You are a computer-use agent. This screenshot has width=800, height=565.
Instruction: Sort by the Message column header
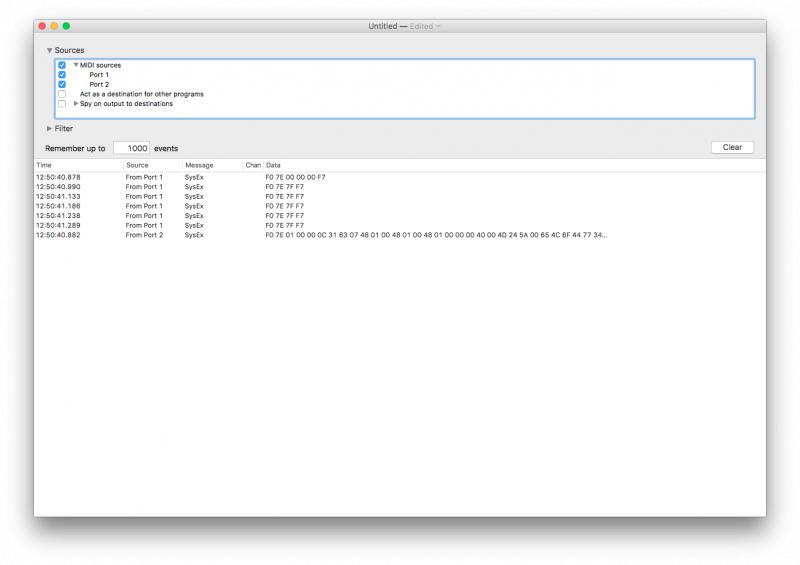[213, 165]
